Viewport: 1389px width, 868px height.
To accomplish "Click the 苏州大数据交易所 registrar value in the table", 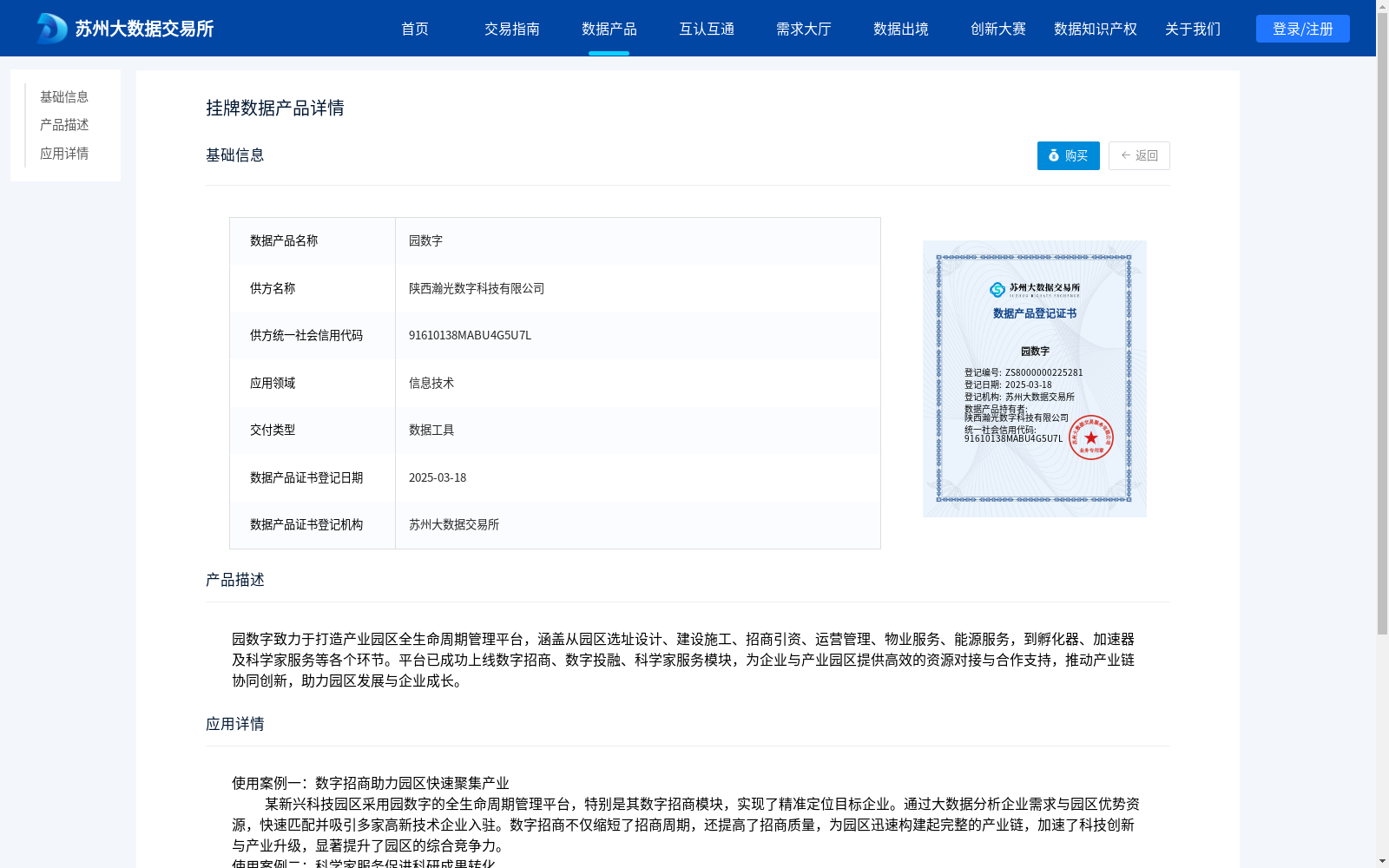I will (454, 524).
